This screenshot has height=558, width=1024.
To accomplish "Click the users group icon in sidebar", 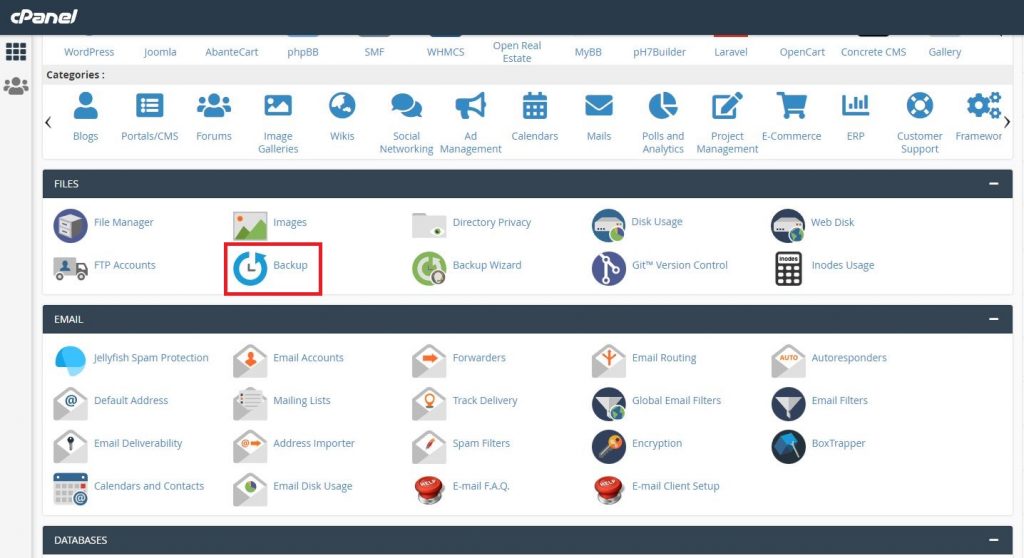I will tap(16, 86).
